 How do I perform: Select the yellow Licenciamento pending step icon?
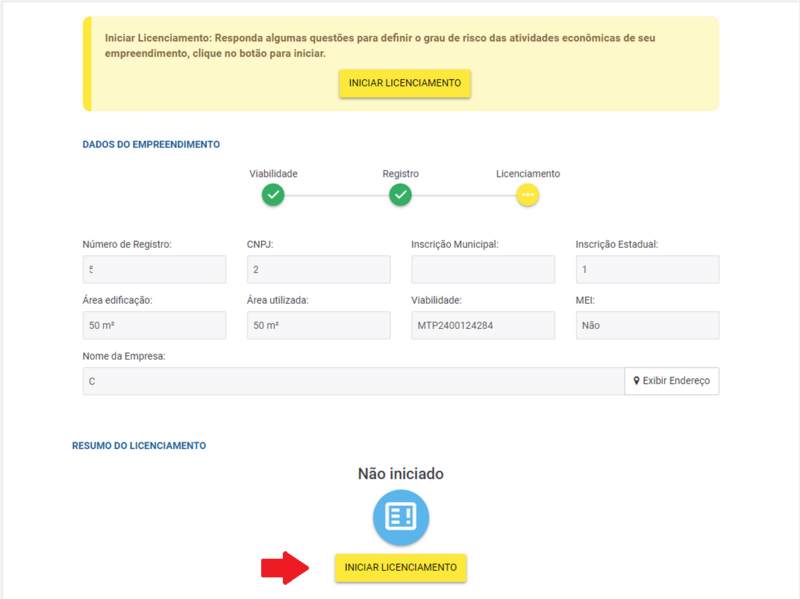[528, 195]
